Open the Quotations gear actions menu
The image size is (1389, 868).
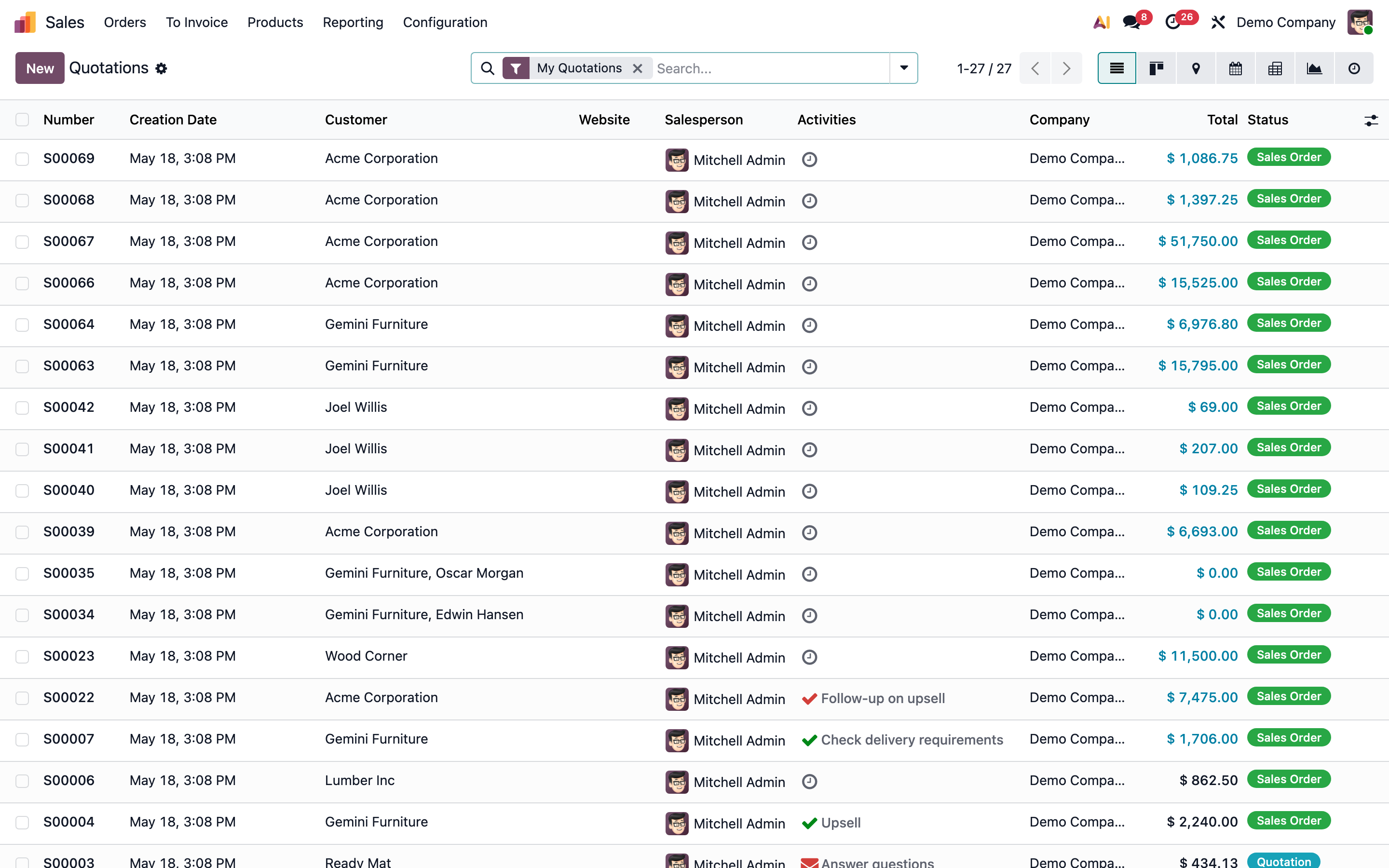162,68
